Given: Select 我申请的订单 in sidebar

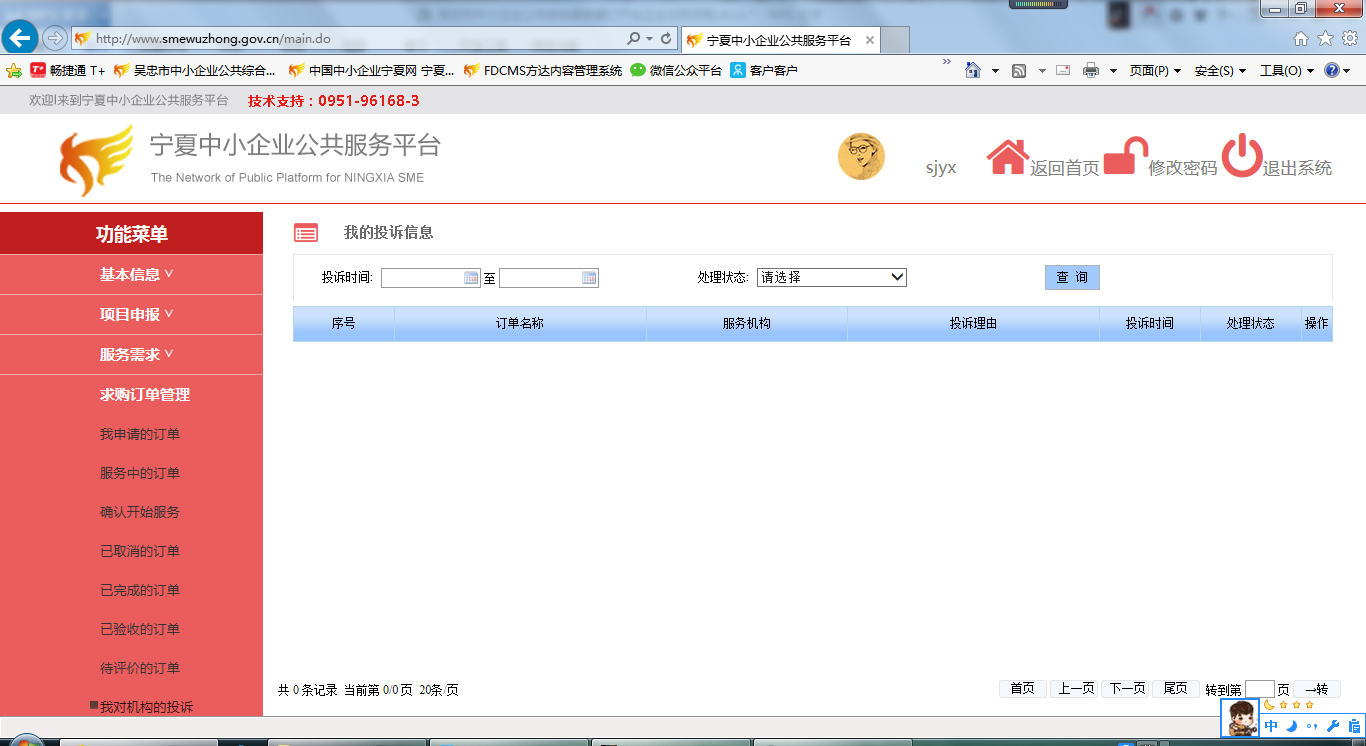Looking at the screenshot, I should point(140,434).
